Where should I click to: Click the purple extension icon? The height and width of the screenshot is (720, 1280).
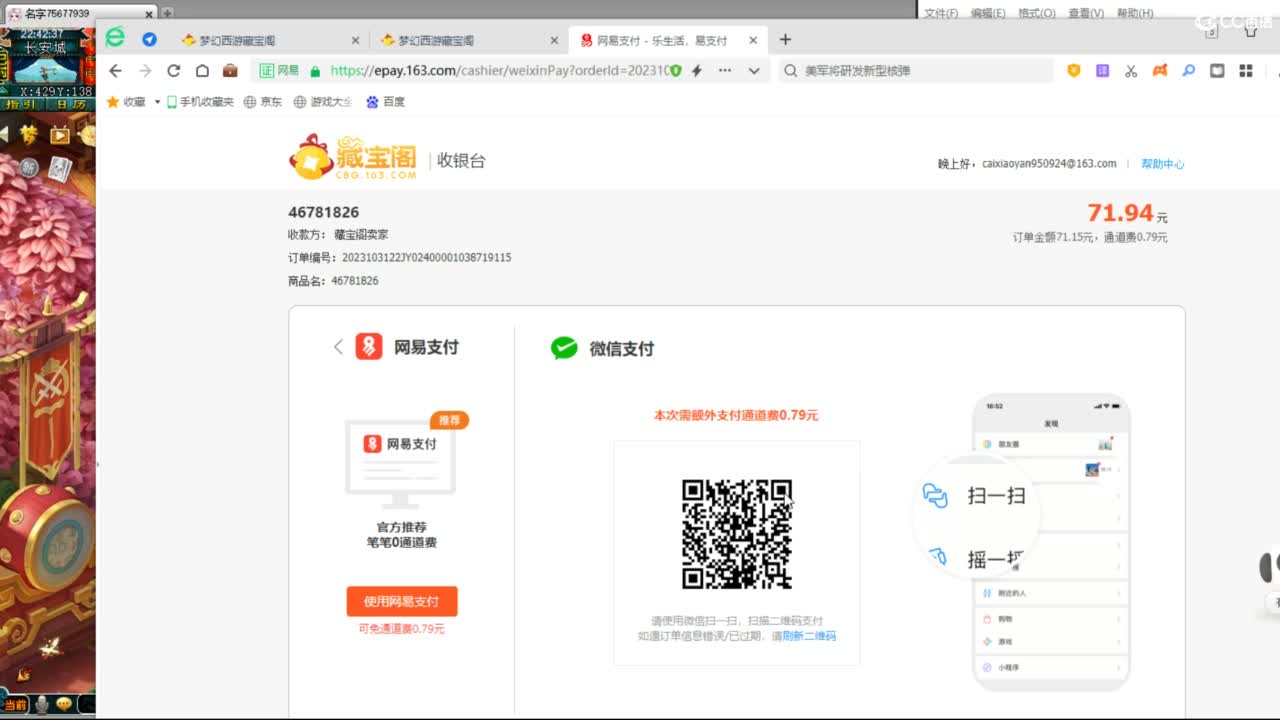coord(1102,71)
